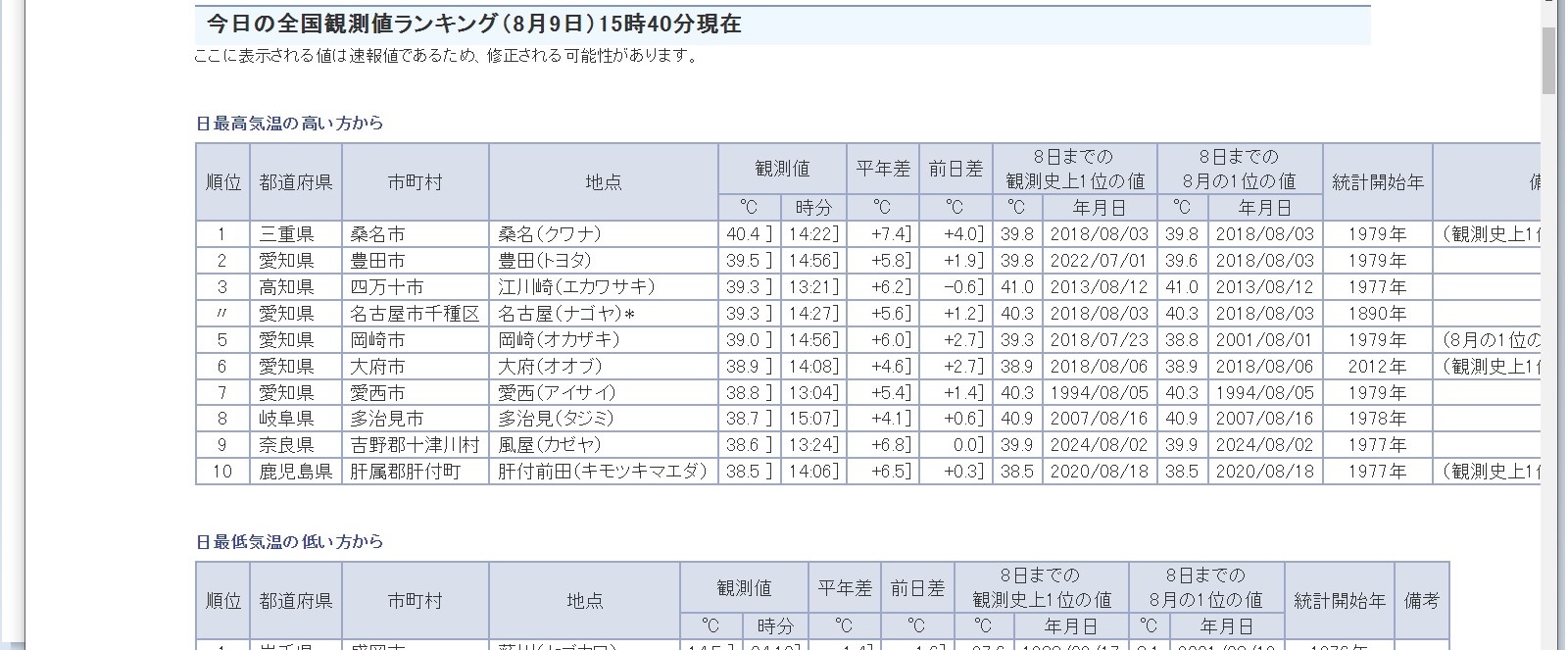
Task: Click the 前日差 header in the lower table
Action: [917, 588]
